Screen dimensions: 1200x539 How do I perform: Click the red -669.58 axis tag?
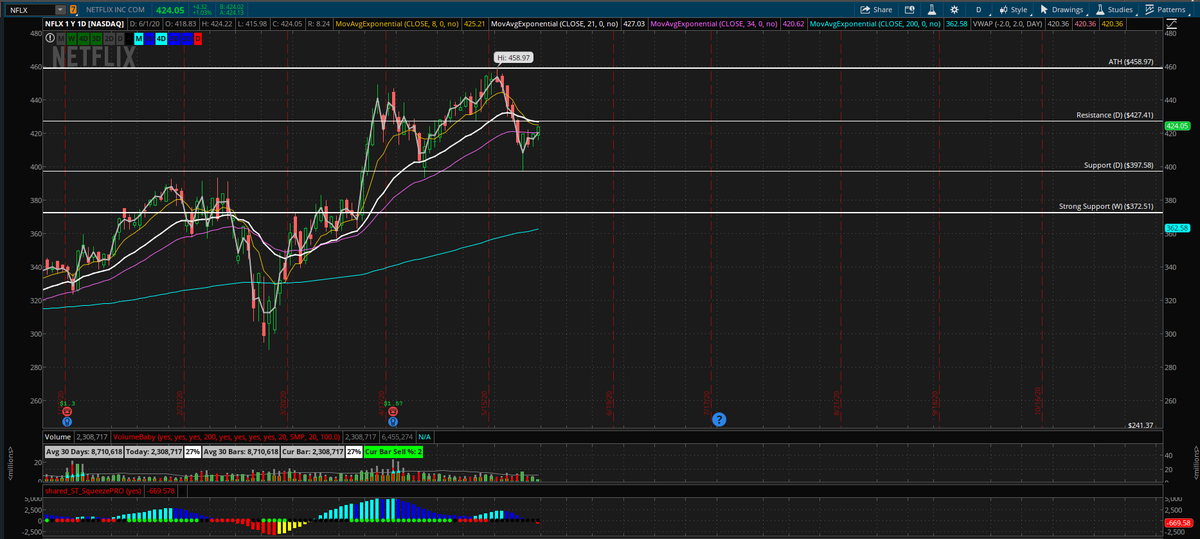coord(1179,522)
